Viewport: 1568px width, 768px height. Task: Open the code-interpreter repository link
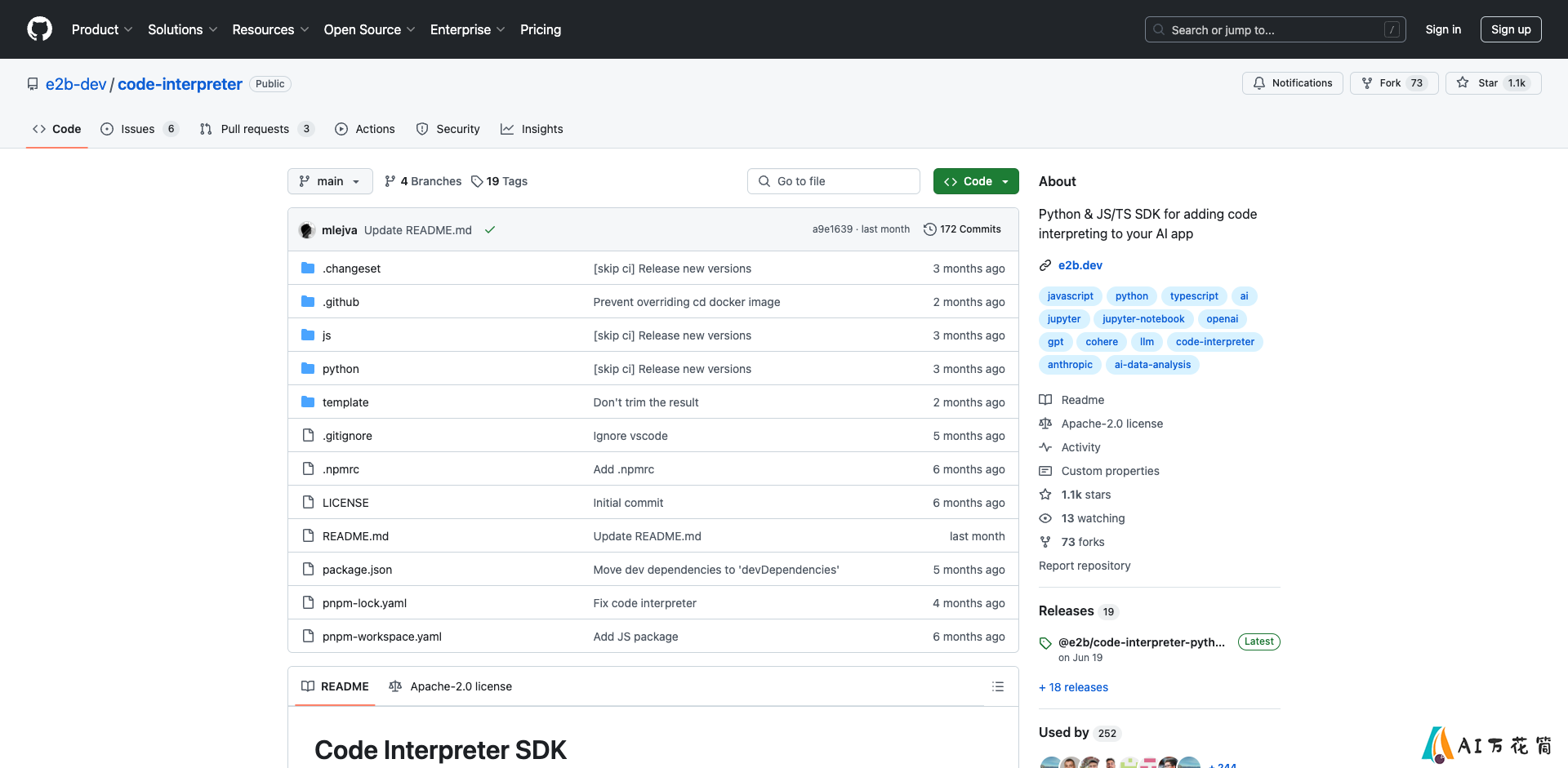pyautogui.click(x=180, y=84)
